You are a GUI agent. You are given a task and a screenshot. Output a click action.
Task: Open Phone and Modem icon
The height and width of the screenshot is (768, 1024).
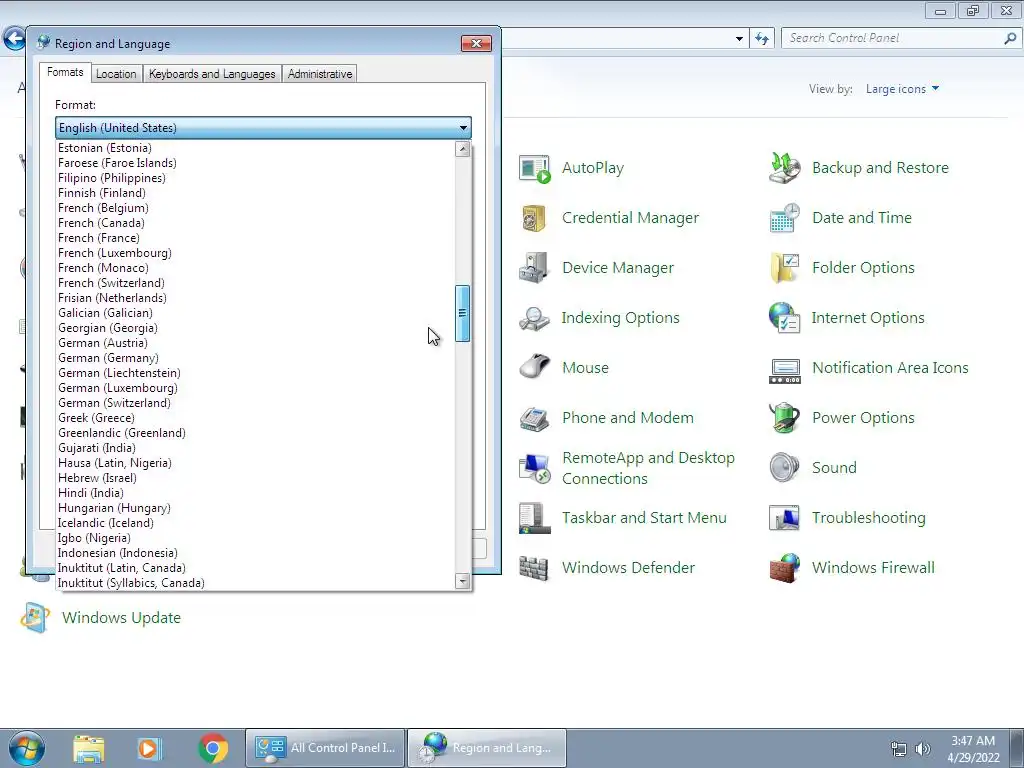pos(534,418)
